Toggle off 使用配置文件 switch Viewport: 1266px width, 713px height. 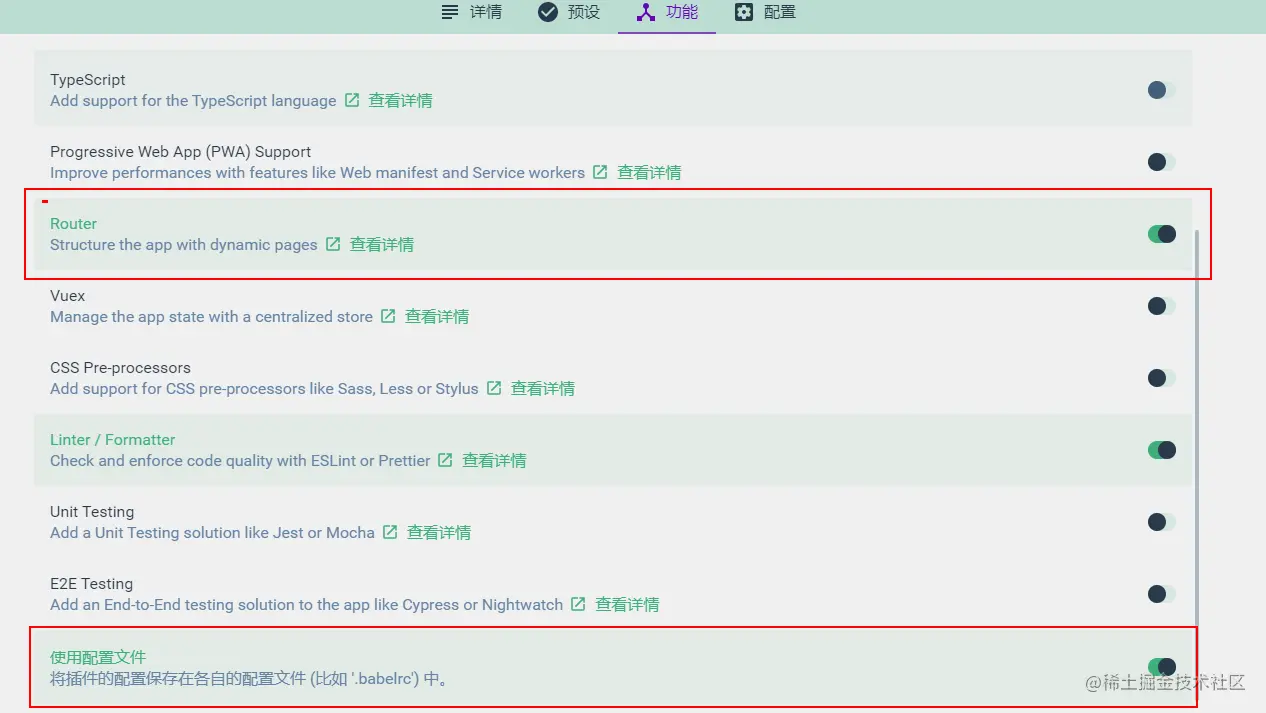coord(1161,667)
